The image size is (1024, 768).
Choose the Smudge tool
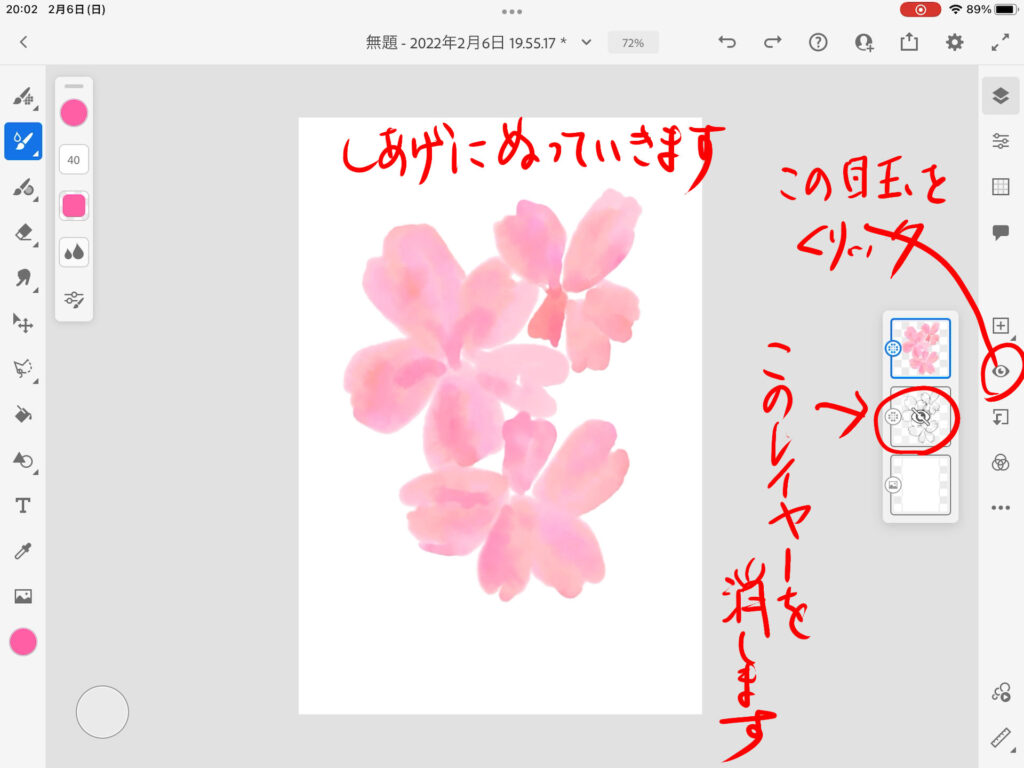point(22,278)
